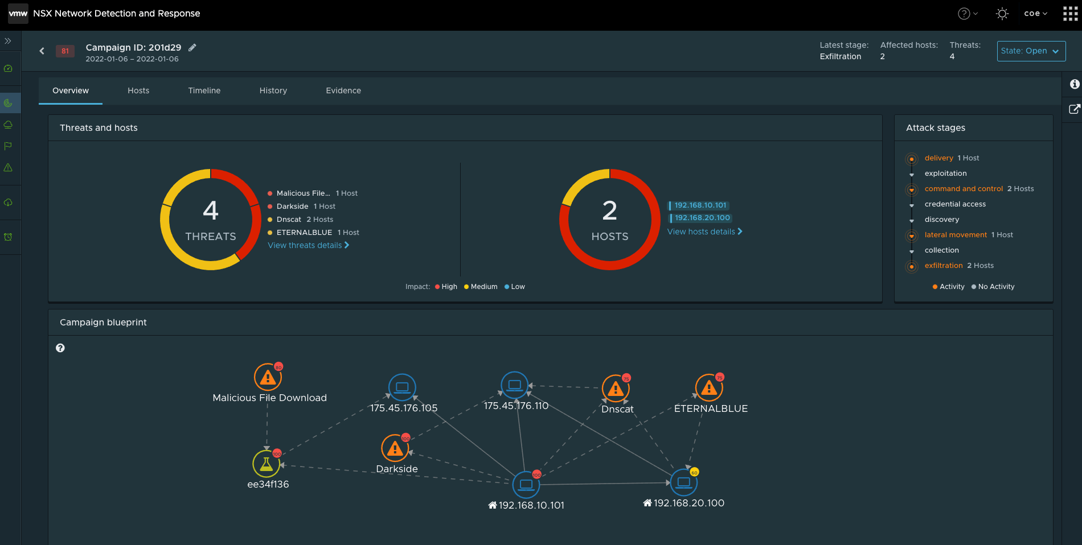Click the collection stage label
The height and width of the screenshot is (545, 1082).
pos(942,250)
